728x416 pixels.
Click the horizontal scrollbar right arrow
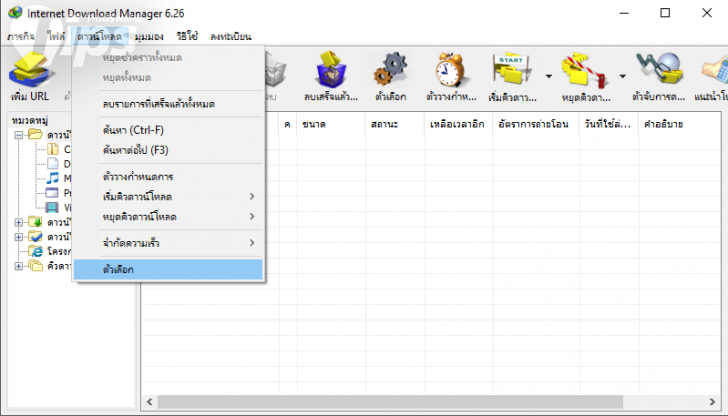click(x=712, y=402)
